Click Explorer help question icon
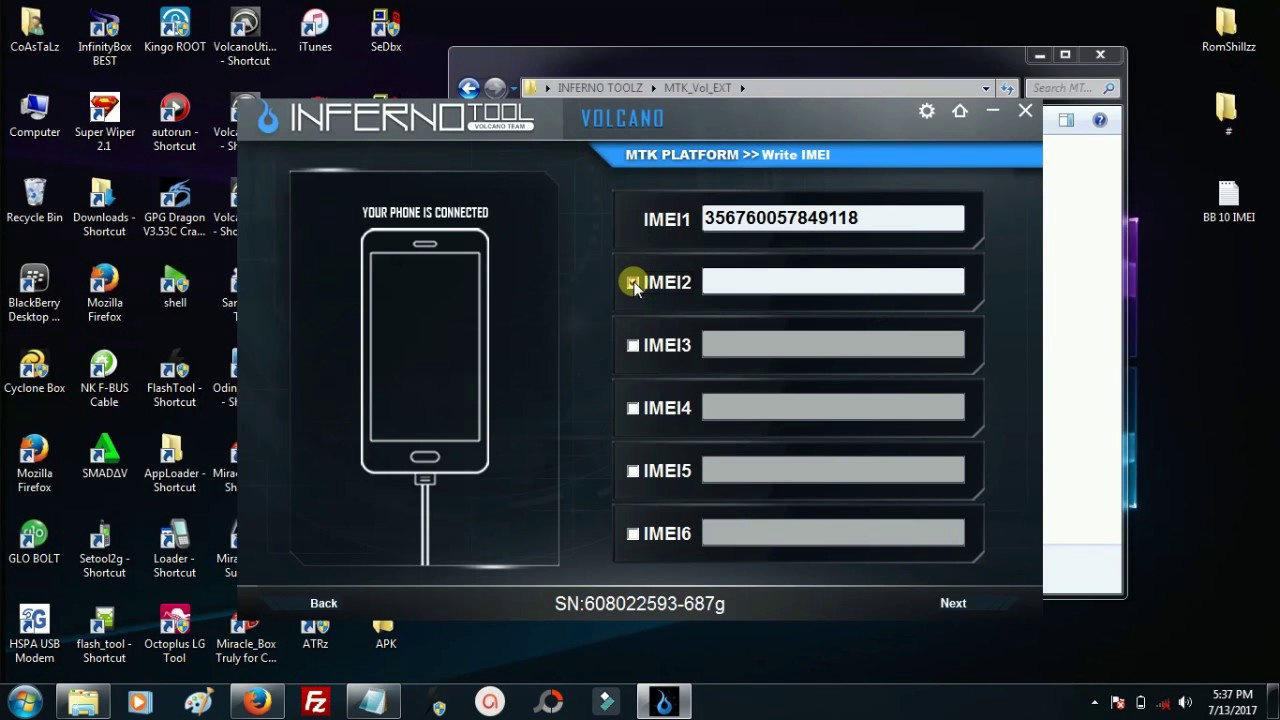 tap(1100, 120)
